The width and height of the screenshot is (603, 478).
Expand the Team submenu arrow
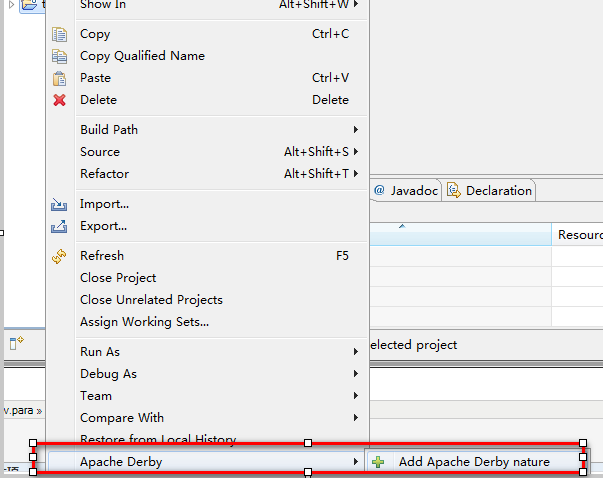(x=356, y=395)
